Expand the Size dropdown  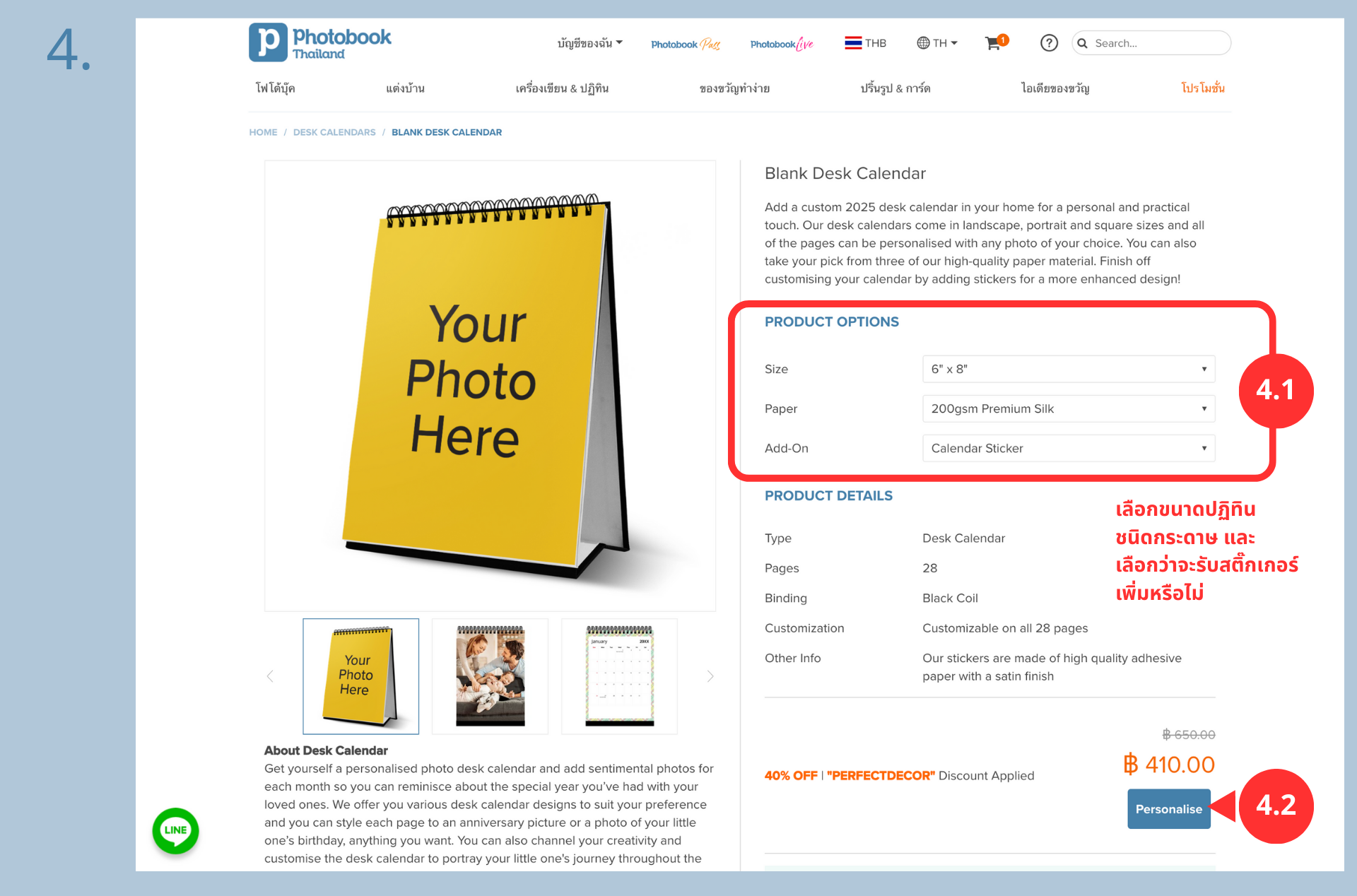[1068, 369]
